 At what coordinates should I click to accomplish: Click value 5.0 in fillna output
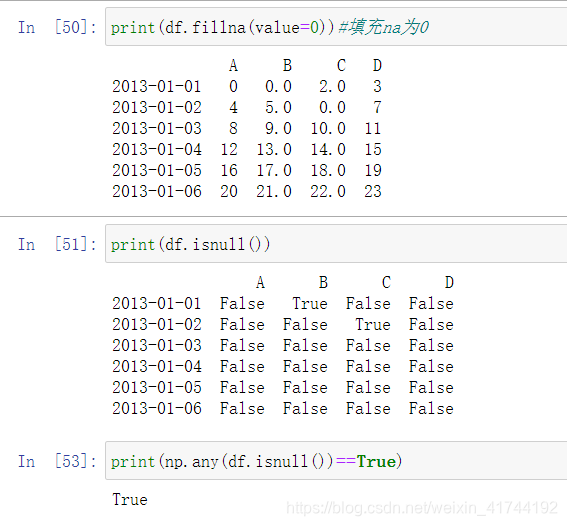pyautogui.click(x=278, y=107)
